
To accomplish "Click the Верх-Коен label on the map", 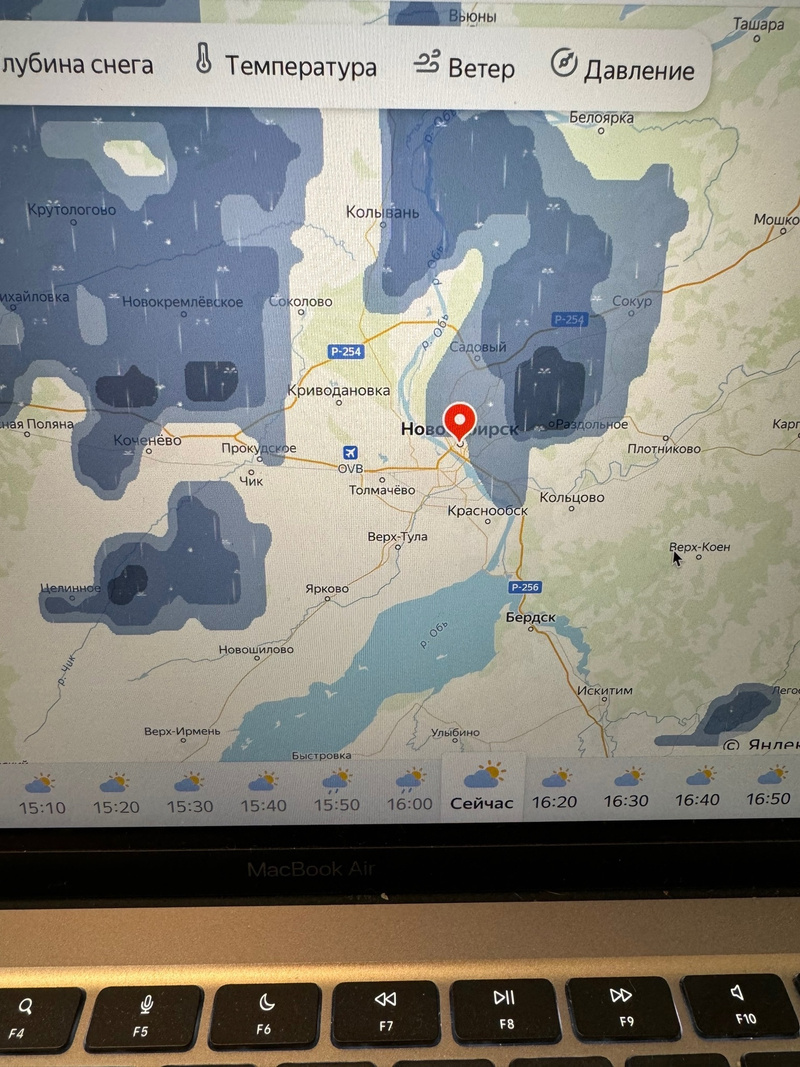I will (x=699, y=547).
